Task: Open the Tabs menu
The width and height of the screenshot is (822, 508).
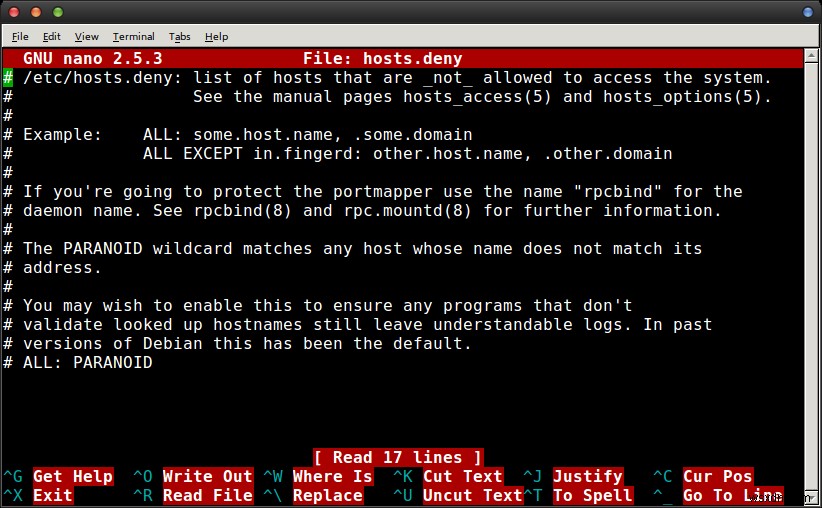Action: click(x=179, y=37)
